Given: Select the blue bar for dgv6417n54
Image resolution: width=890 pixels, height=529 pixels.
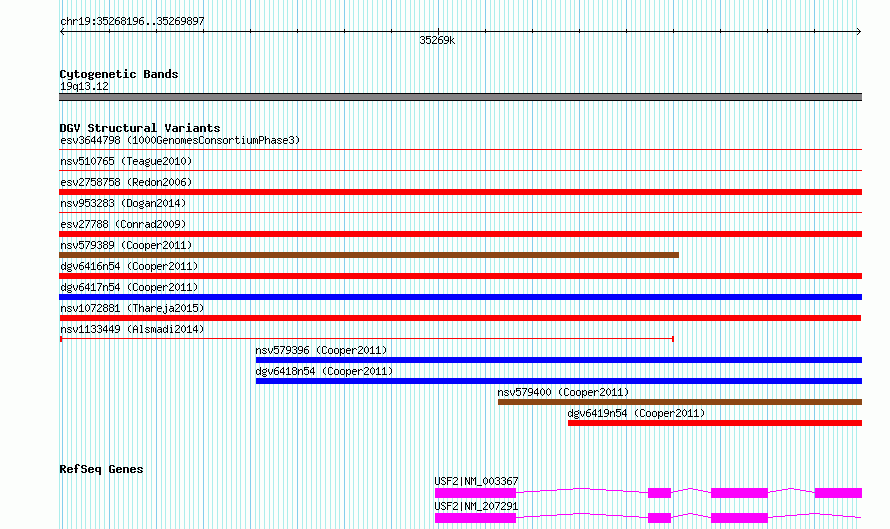Looking at the screenshot, I should tap(460, 297).
